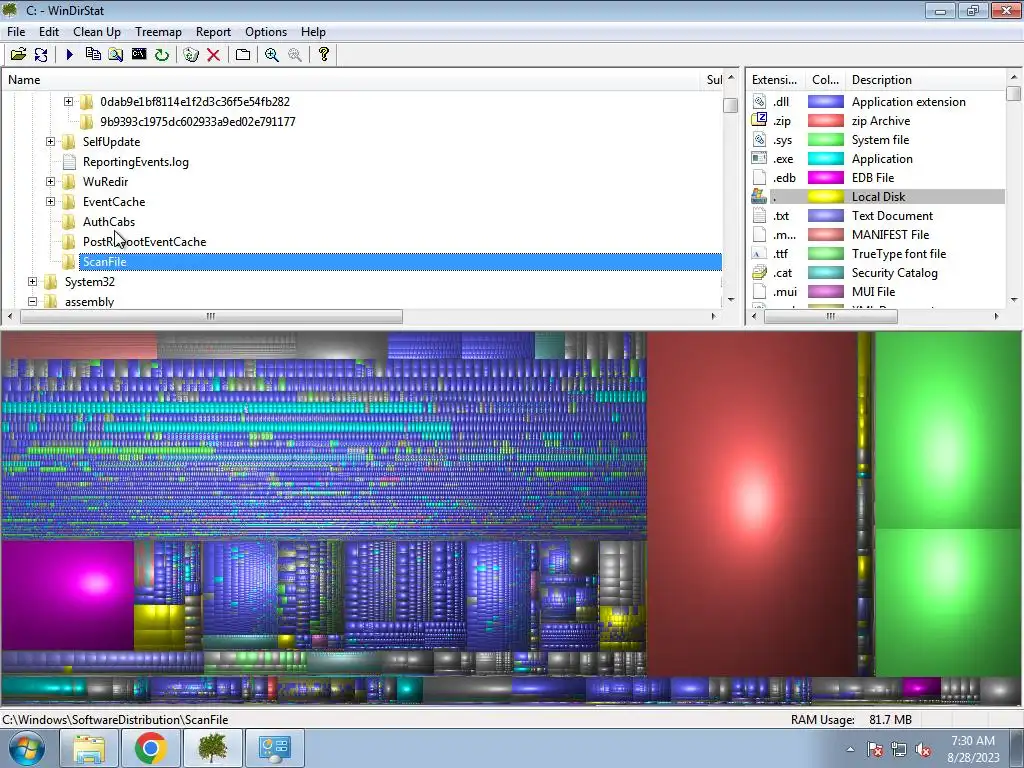Open the Windows Start orb
Viewport: 1024px width, 768px height.
(27, 748)
